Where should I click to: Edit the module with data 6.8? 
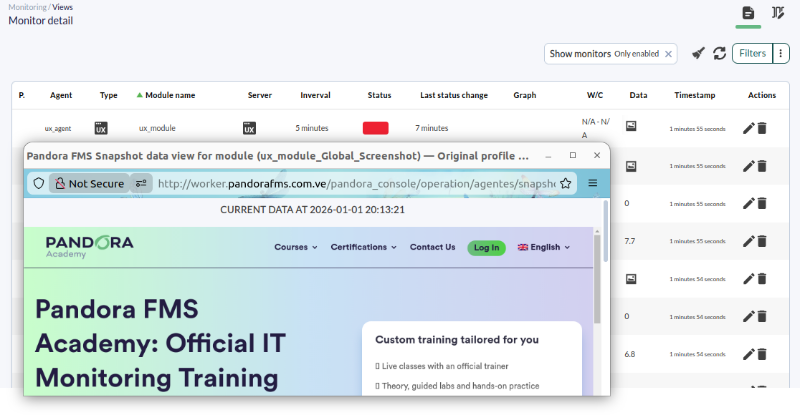[748, 354]
